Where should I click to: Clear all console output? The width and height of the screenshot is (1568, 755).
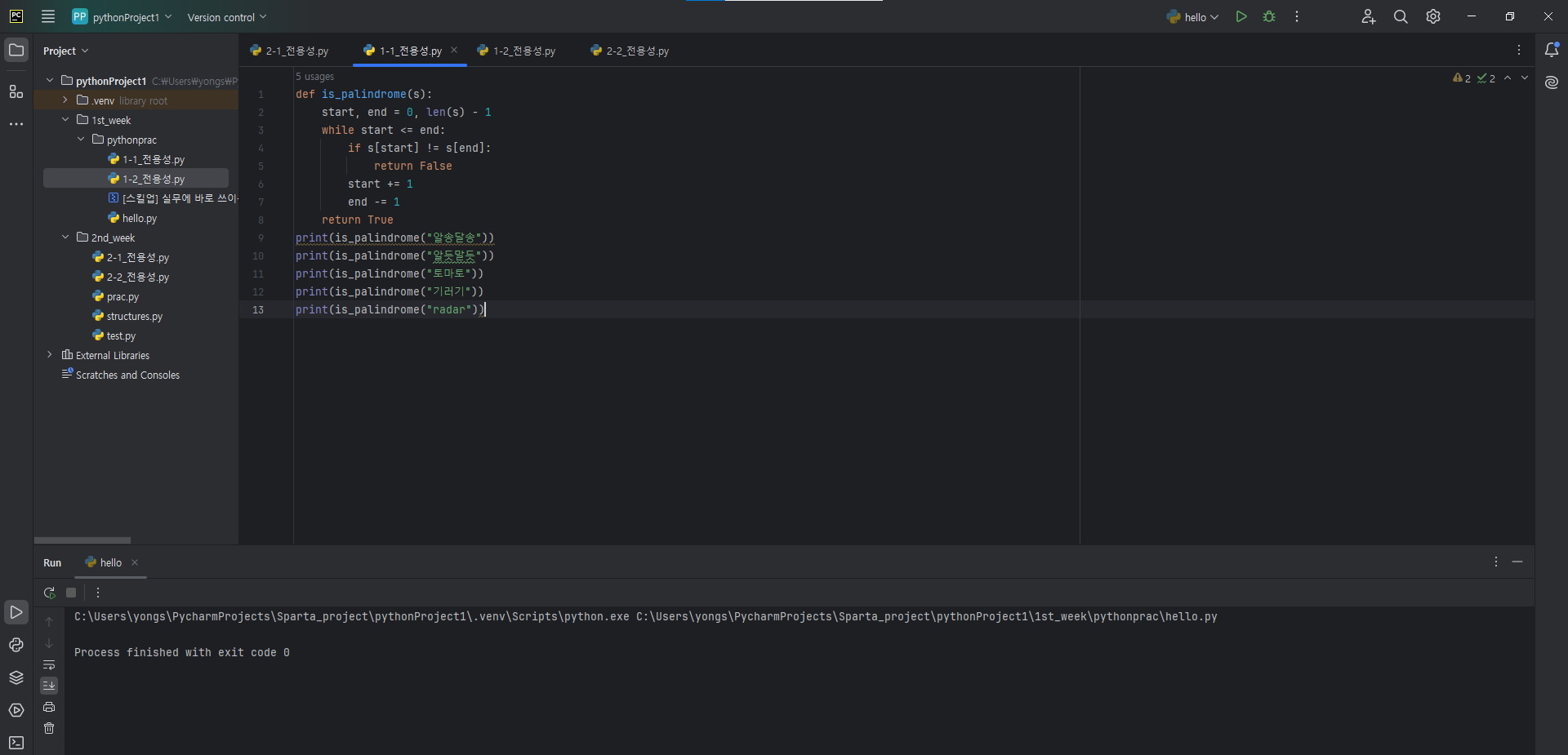(x=49, y=728)
